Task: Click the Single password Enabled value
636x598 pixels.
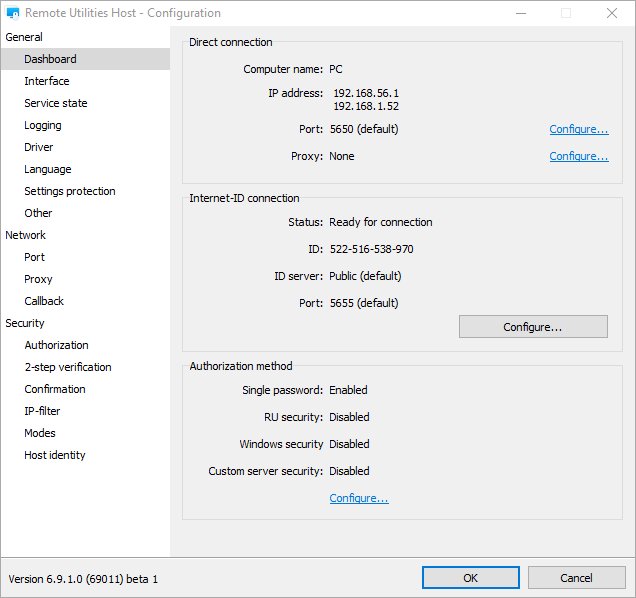Action: (348, 390)
